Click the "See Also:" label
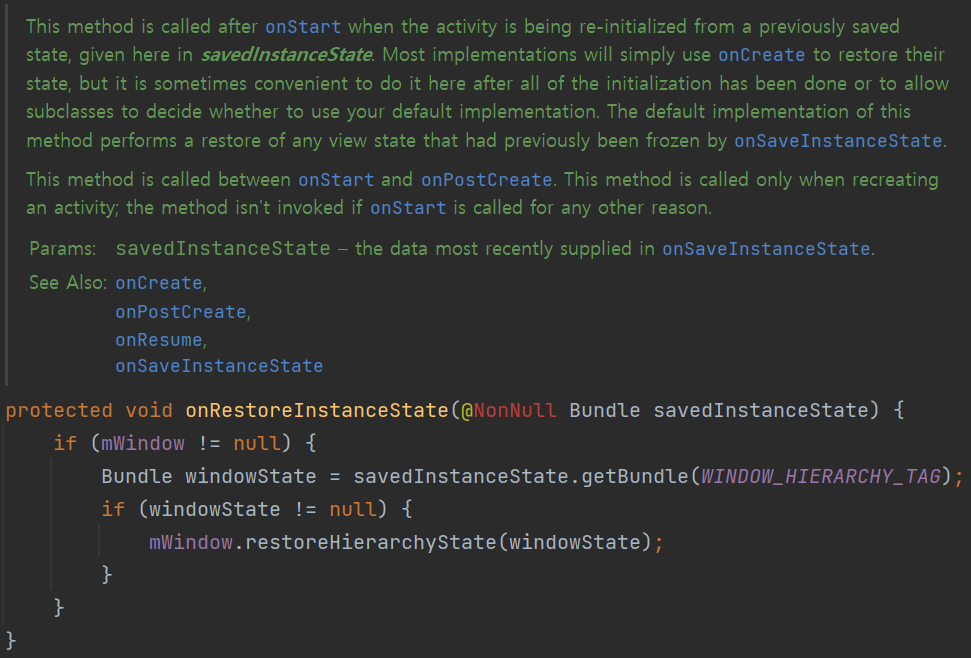The width and height of the screenshot is (971, 658). pos(68,283)
